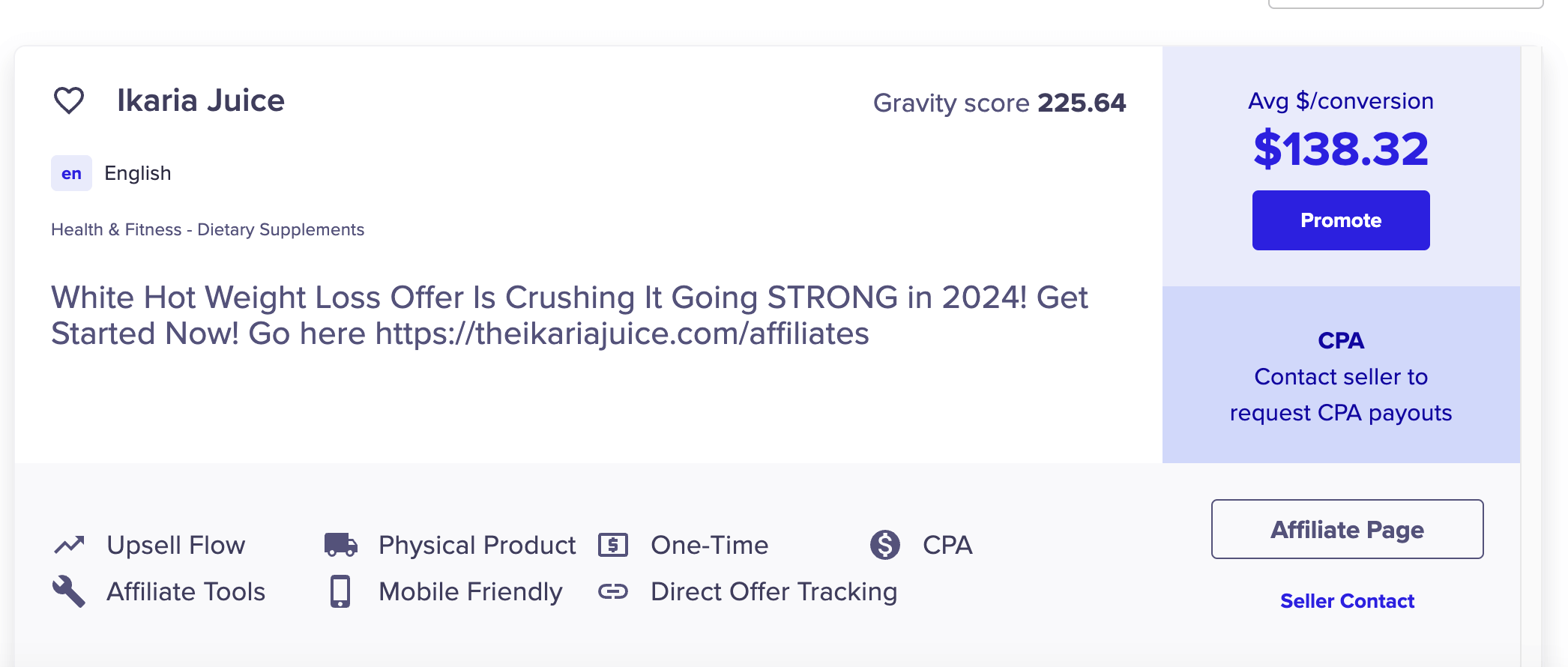Click the Affiliate Tools wrench icon
Viewport: 1568px width, 667px height.
click(x=69, y=591)
